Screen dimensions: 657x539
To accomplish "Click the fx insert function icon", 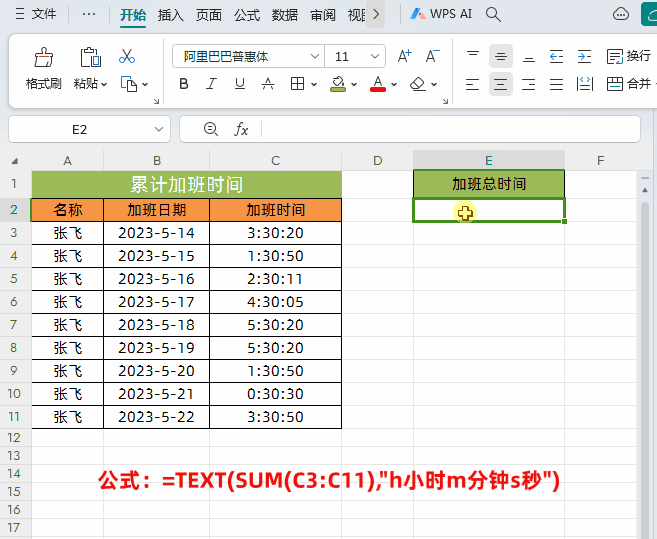I will click(x=241, y=130).
